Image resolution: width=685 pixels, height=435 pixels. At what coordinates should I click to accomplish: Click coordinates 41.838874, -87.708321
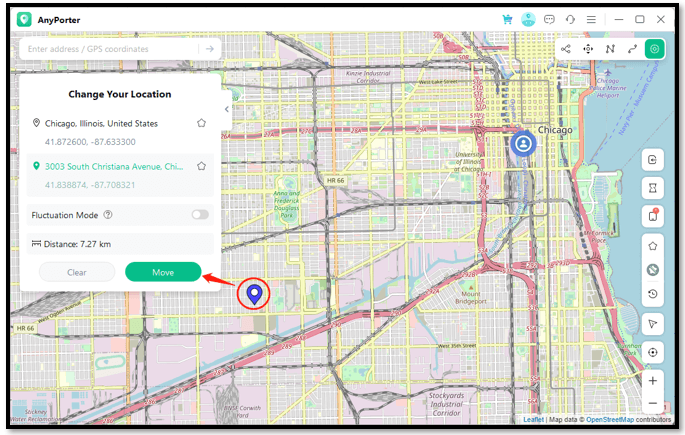point(90,185)
